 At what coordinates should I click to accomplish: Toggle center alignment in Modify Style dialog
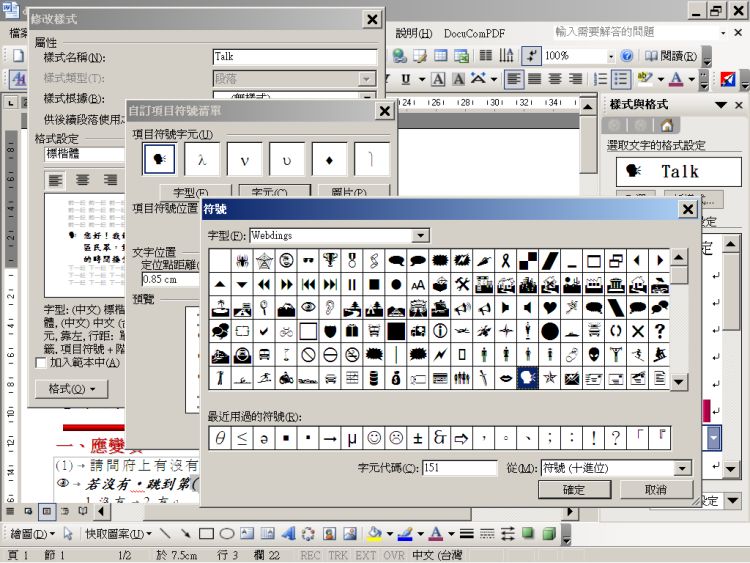pyautogui.click(x=83, y=180)
